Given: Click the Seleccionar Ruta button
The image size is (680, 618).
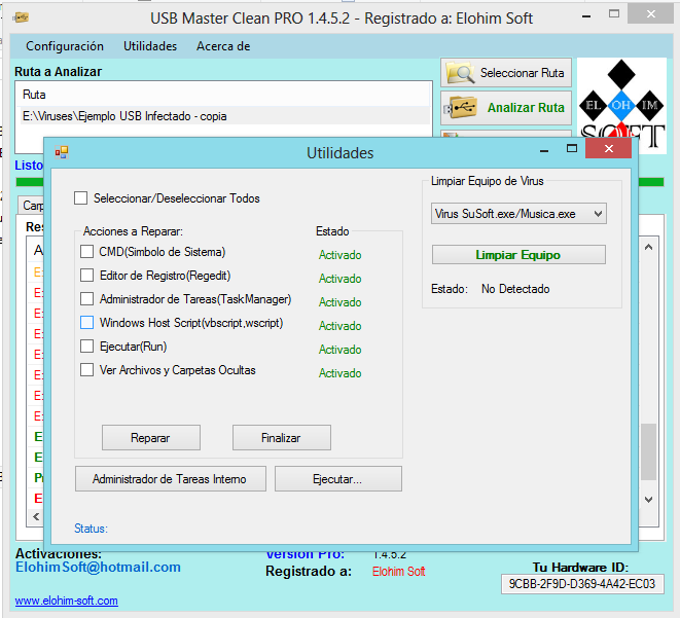Looking at the screenshot, I should pos(506,72).
